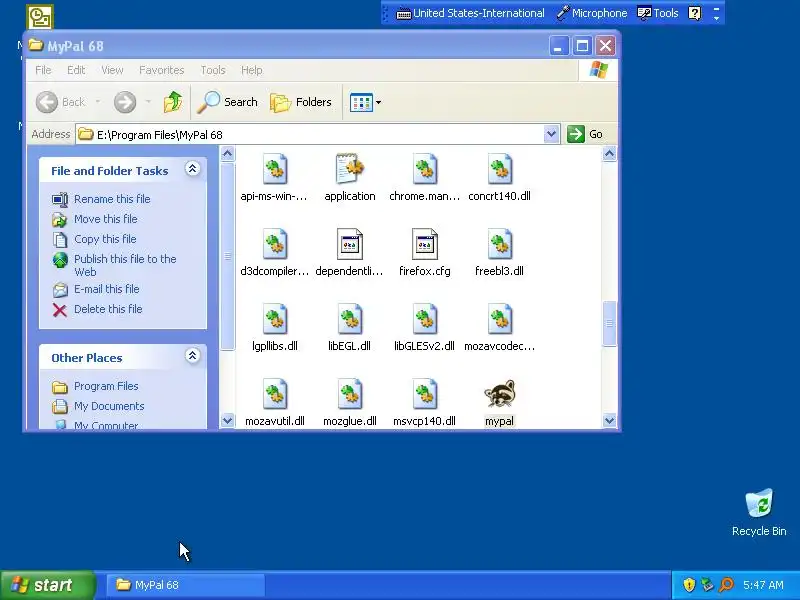Click the United States-International keyboard layout
The height and width of the screenshot is (600, 800).
coord(470,13)
